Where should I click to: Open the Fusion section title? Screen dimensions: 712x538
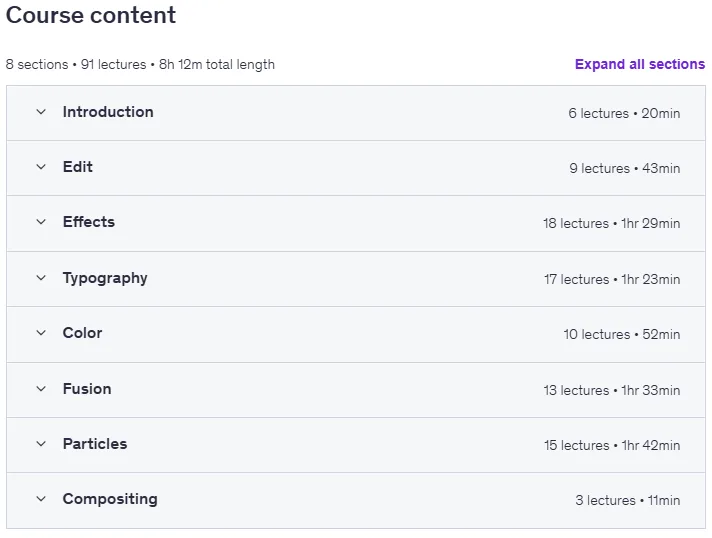87,389
